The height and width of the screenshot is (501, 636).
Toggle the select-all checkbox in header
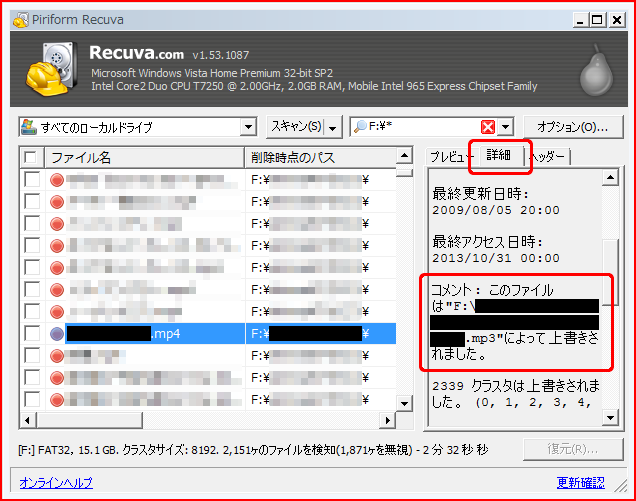30,157
